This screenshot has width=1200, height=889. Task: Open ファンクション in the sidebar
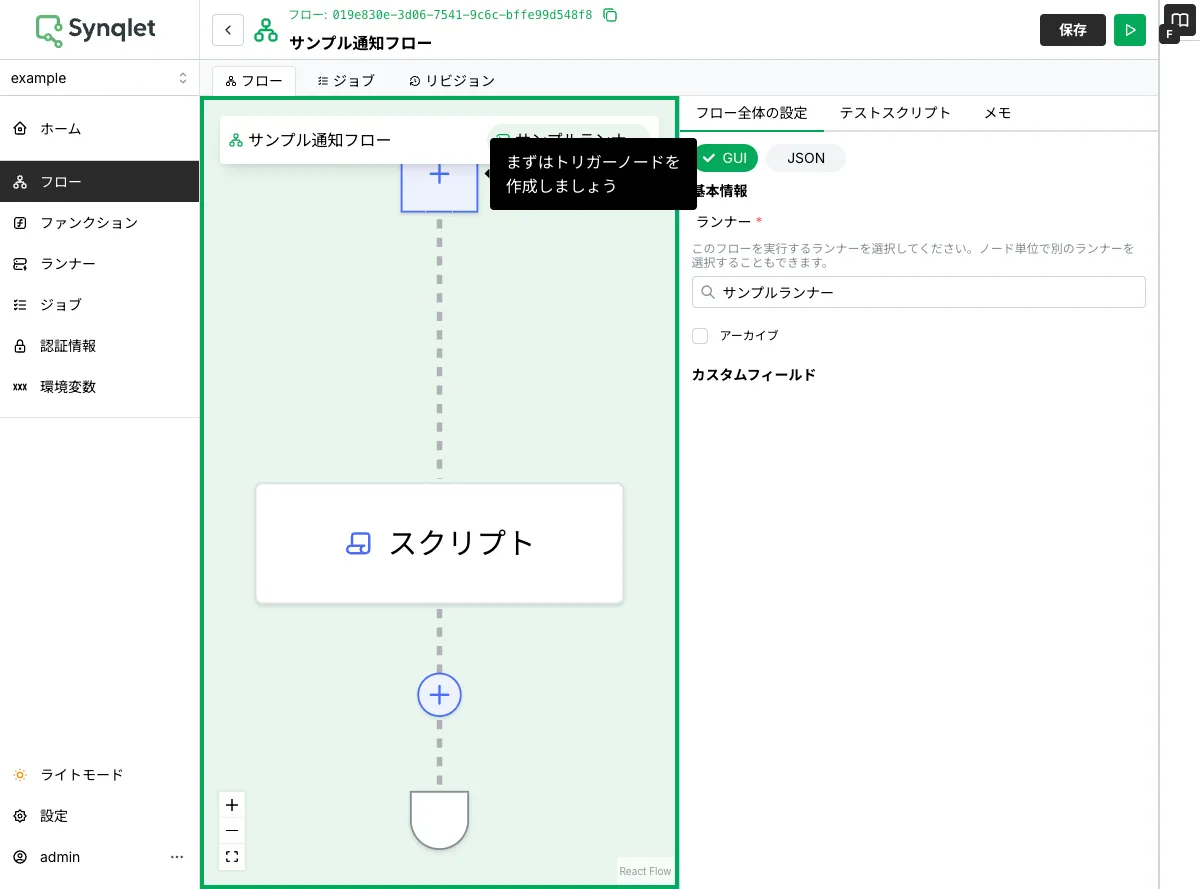99,223
